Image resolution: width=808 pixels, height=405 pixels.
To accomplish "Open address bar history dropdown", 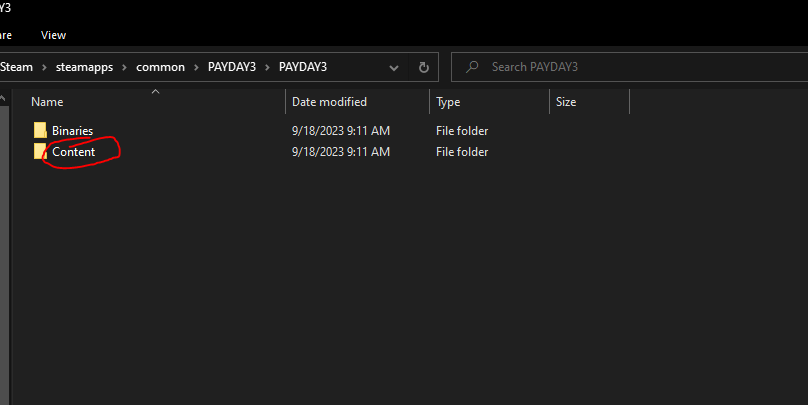I will [394, 67].
